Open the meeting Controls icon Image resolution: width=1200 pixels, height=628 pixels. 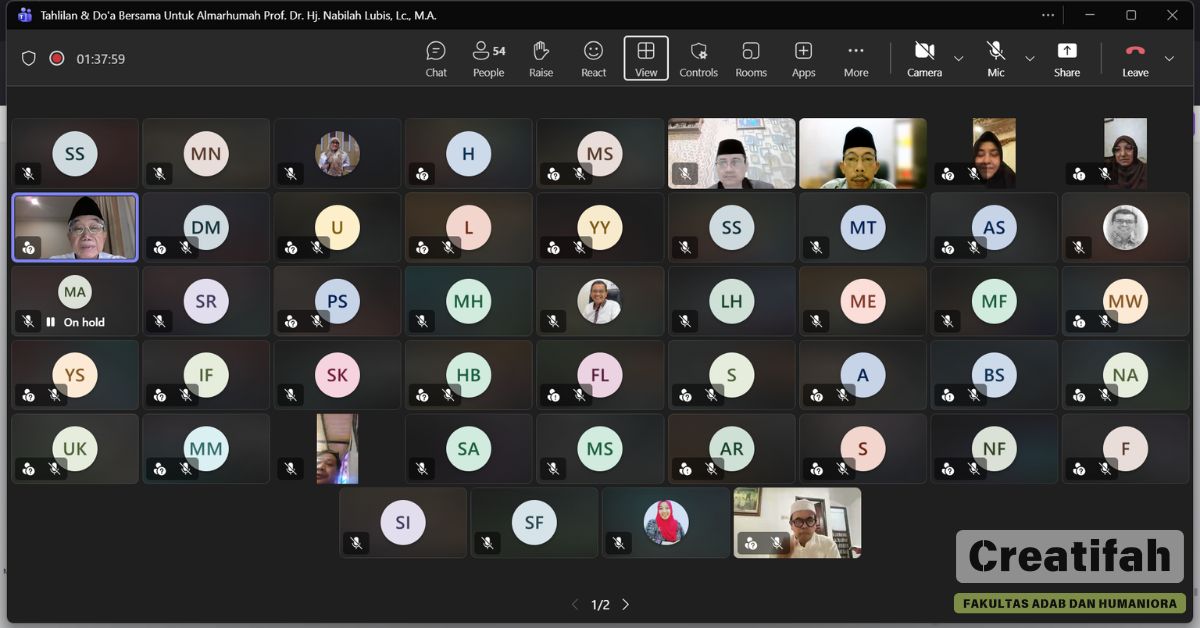tap(698, 58)
